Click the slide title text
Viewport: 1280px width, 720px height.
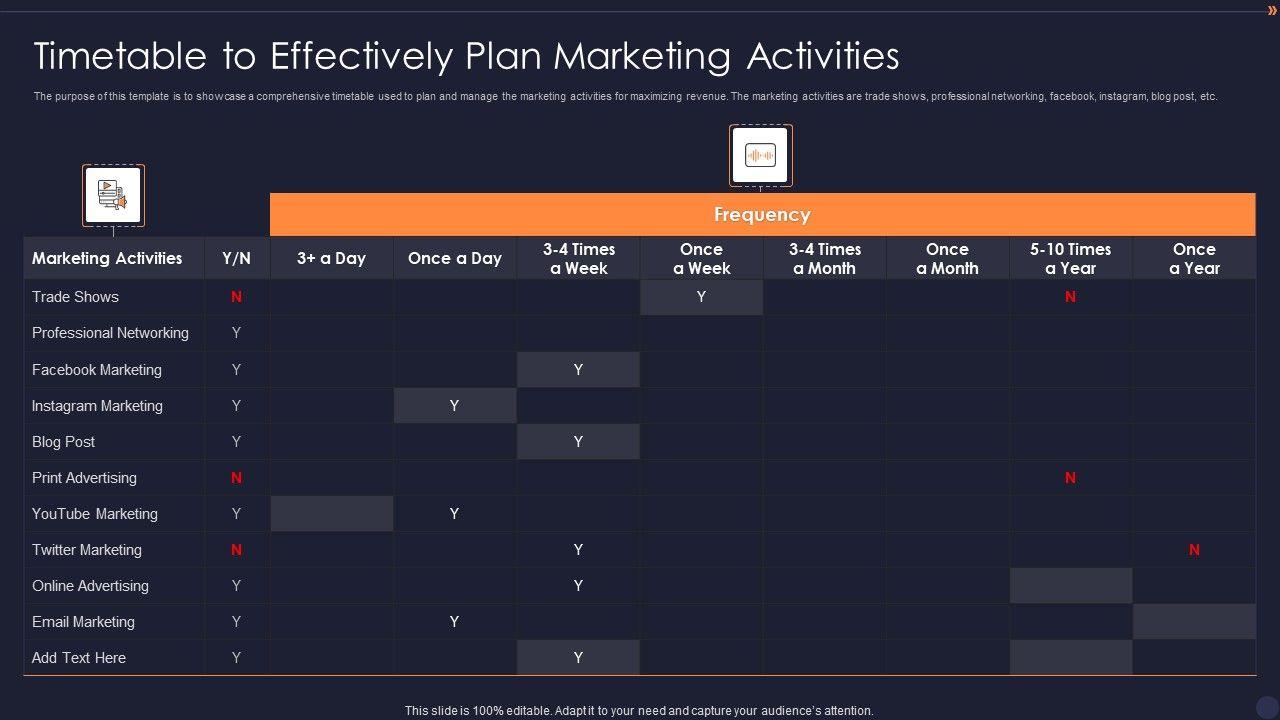click(x=466, y=56)
